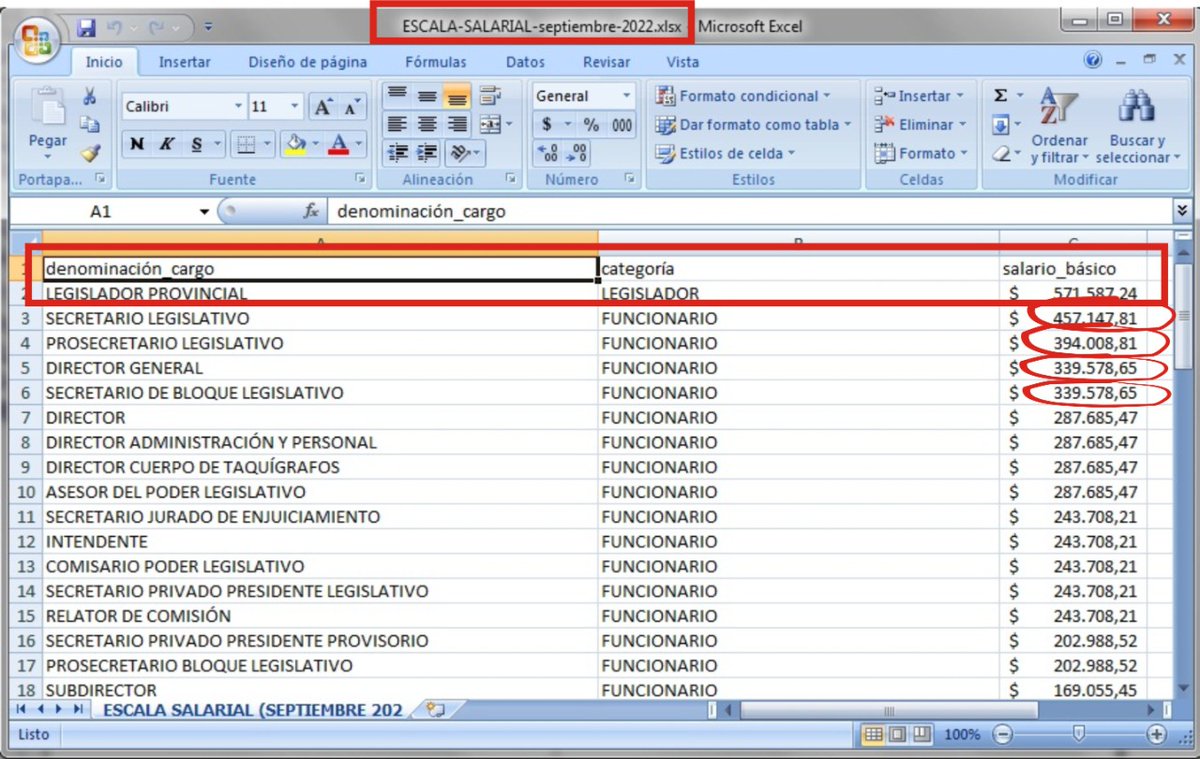This screenshot has height=759, width=1200.
Task: Expand Formato condicional menu
Action: click(743, 97)
